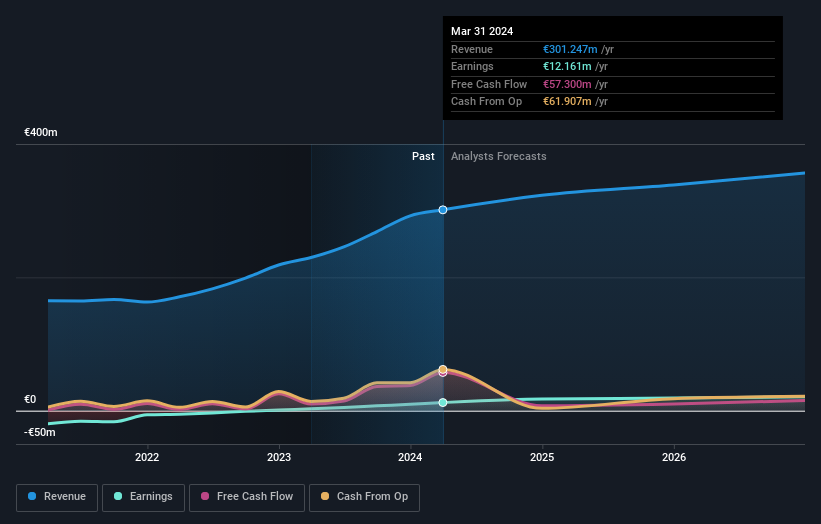
Task: Select the 2023 x-axis label
Action: click(279, 458)
